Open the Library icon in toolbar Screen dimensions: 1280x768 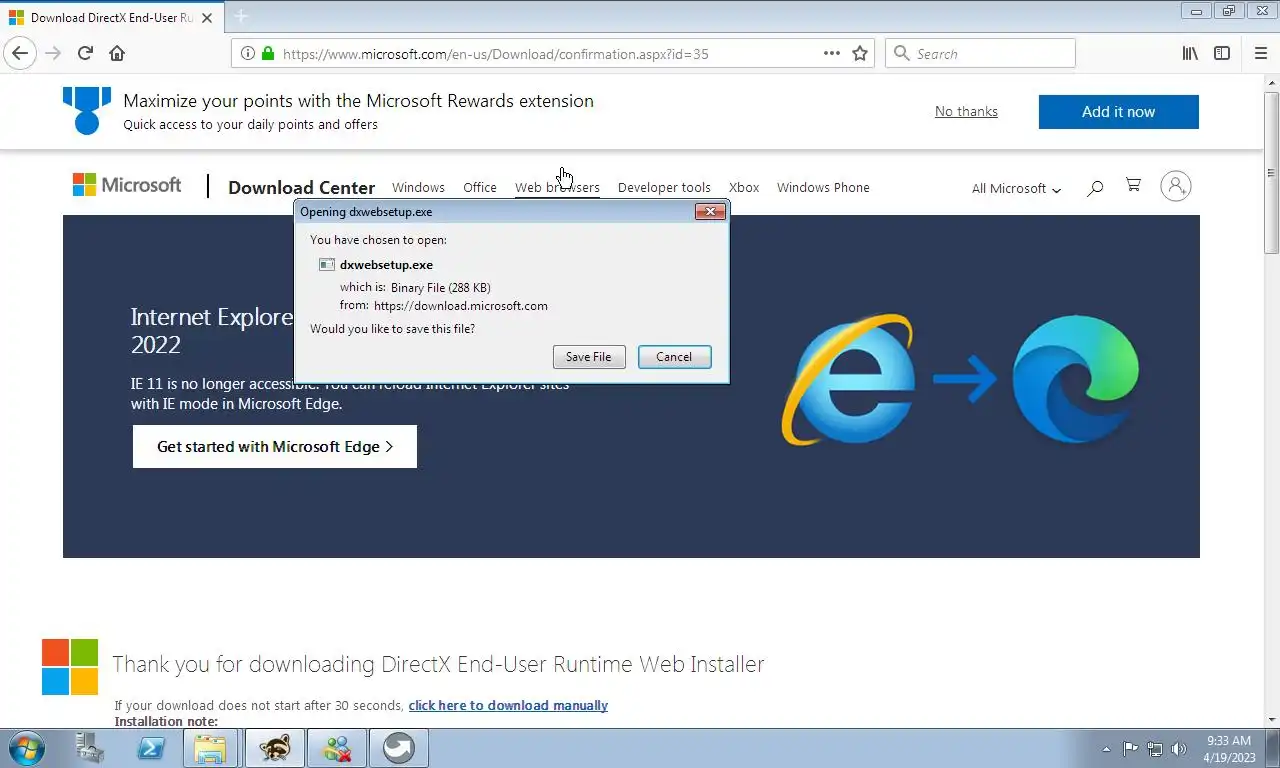(x=1190, y=54)
